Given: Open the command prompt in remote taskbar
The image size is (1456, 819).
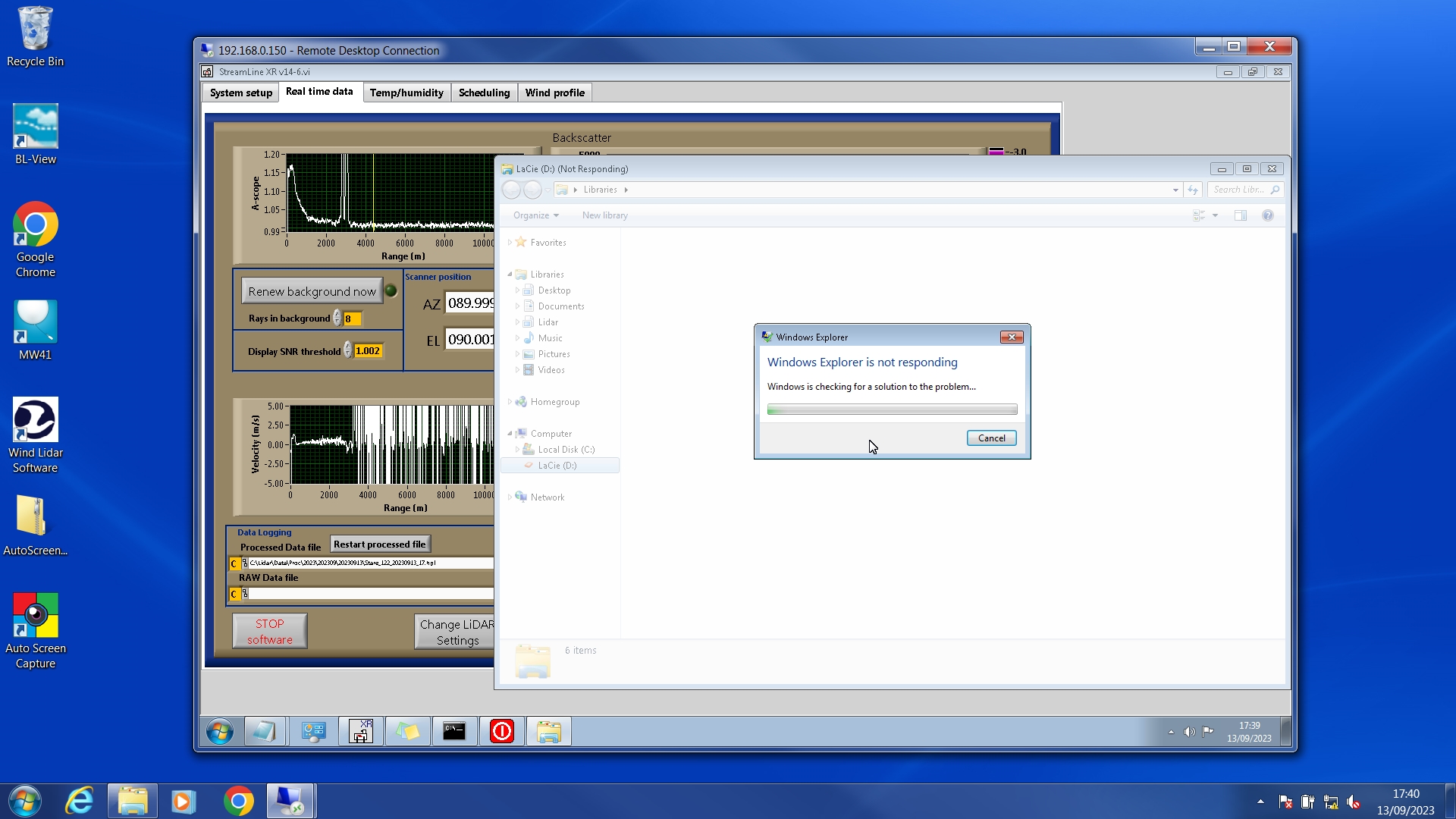Looking at the screenshot, I should click(x=454, y=732).
